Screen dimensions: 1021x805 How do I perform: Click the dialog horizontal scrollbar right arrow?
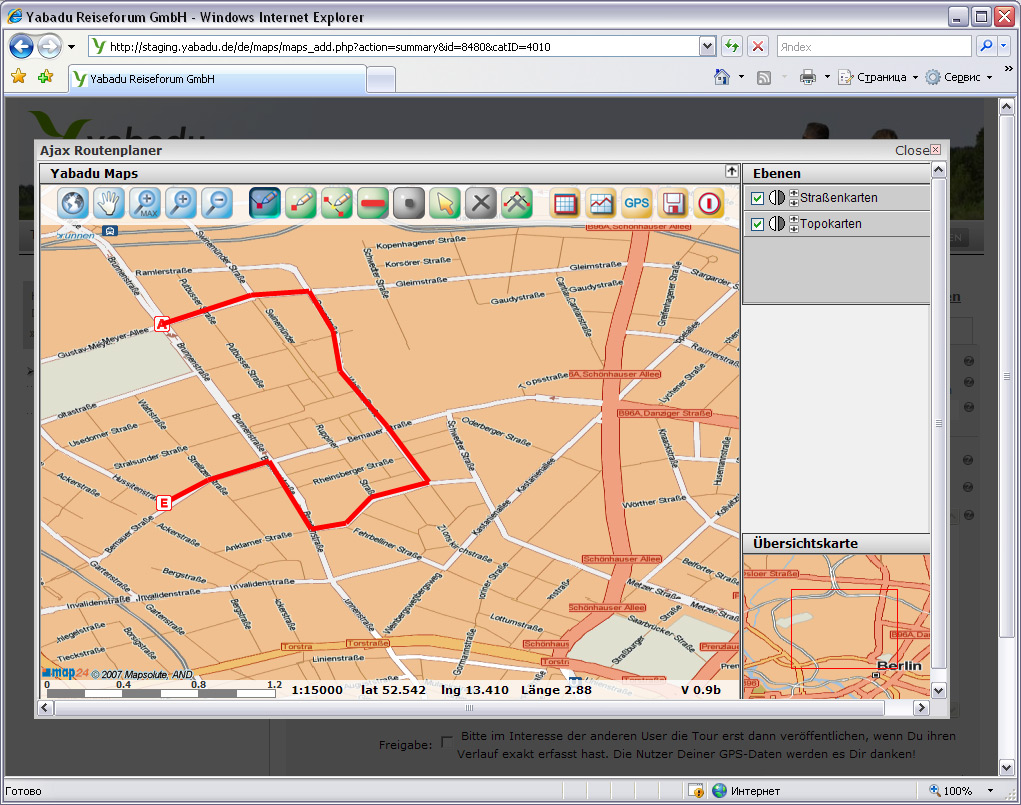pyautogui.click(x=921, y=707)
